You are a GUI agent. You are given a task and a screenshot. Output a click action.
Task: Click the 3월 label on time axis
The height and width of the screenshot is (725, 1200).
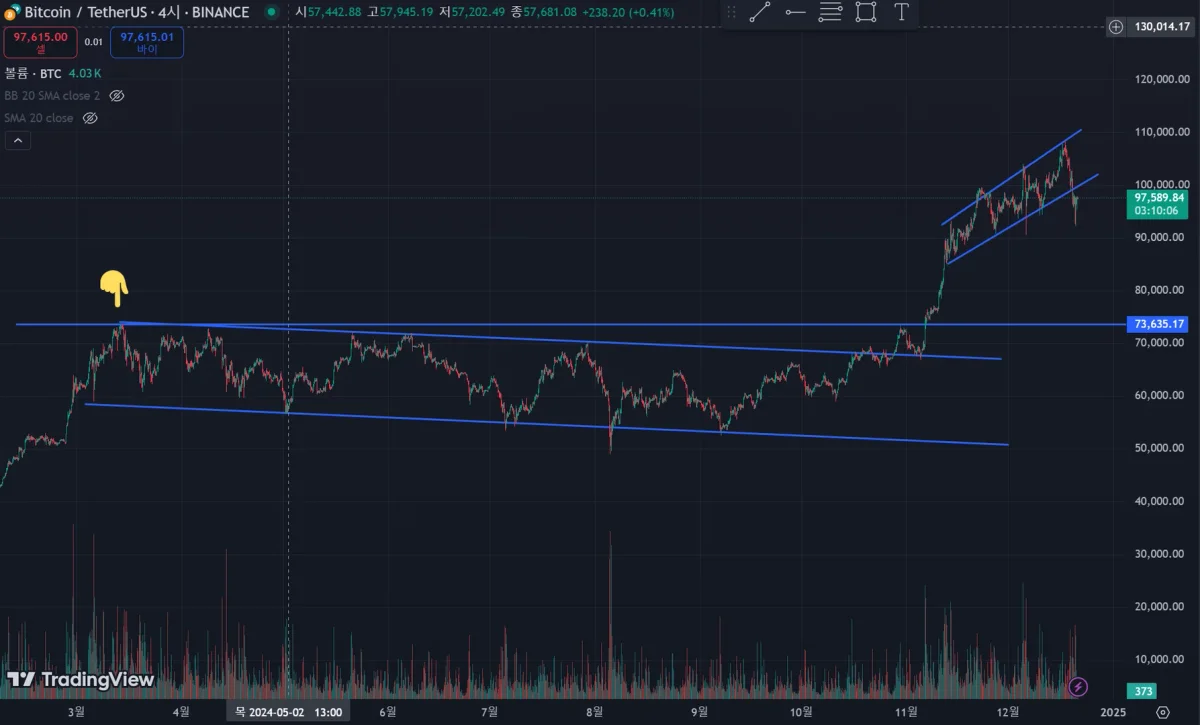coord(76,712)
